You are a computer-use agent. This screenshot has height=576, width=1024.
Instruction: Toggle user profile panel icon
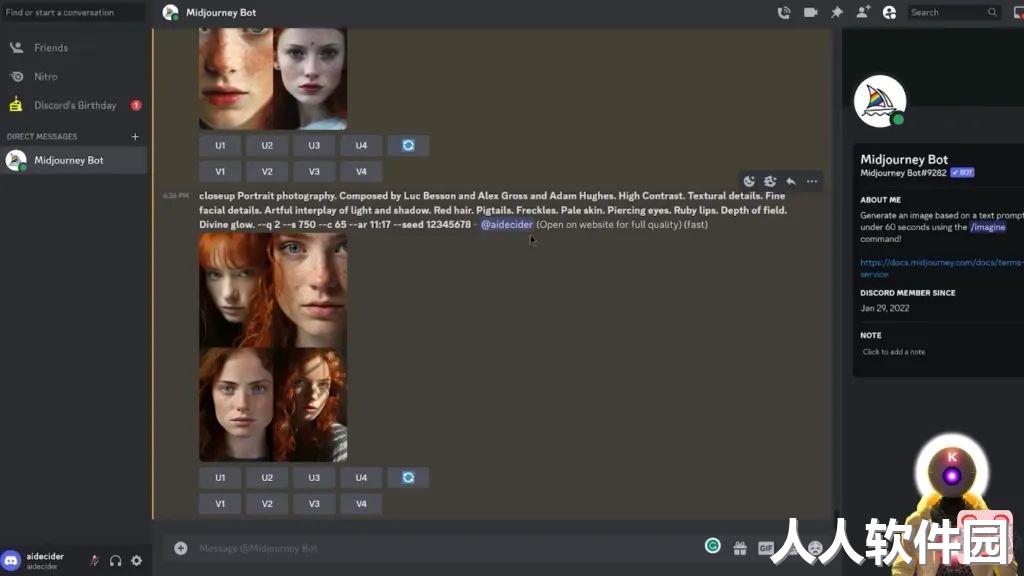point(889,12)
